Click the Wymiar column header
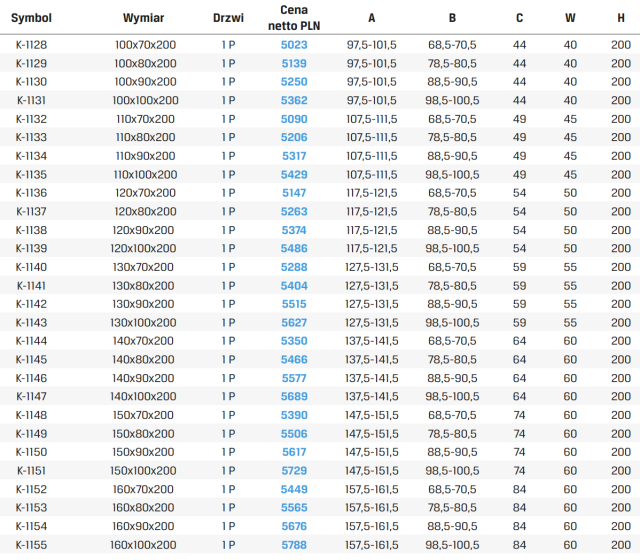Screen dimensions: 640x560 coord(143,18)
